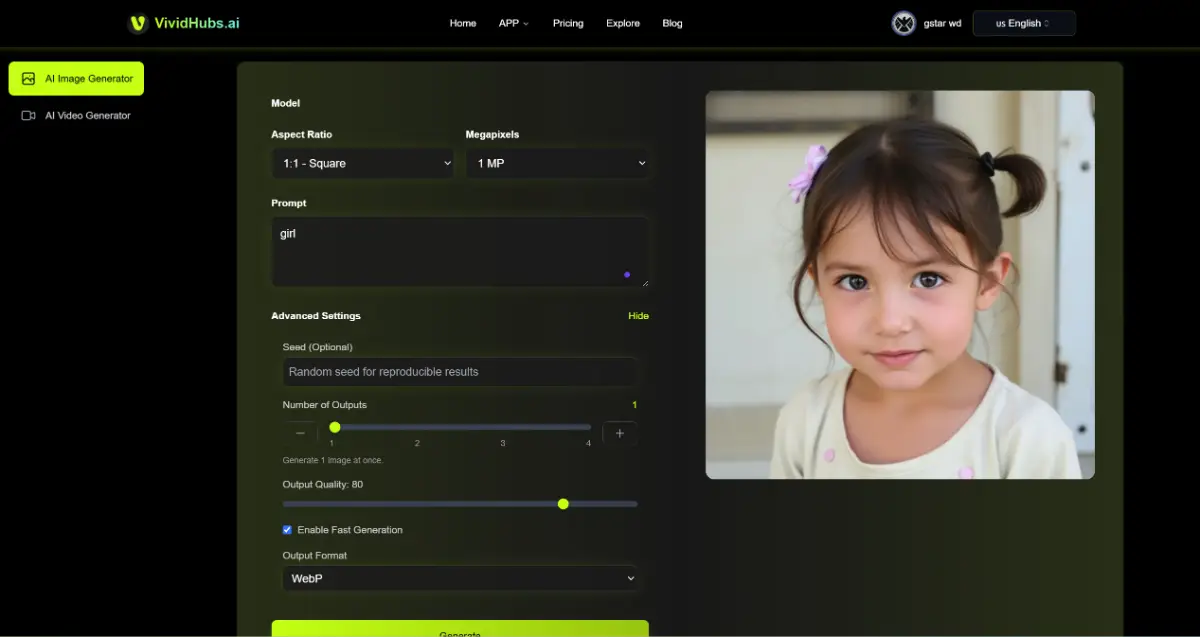The width and height of the screenshot is (1200, 637).
Task: Hide the Advanced Settings section
Action: 638,316
